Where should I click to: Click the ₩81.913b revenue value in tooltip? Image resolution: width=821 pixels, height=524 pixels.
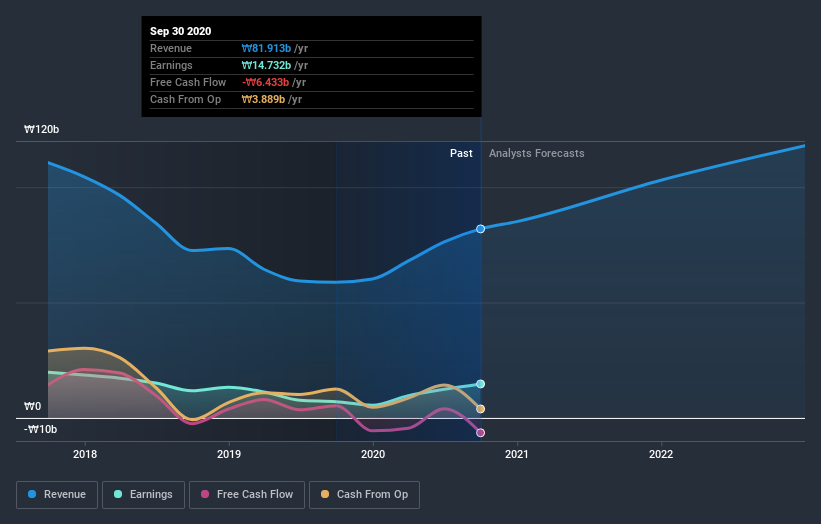coord(266,48)
